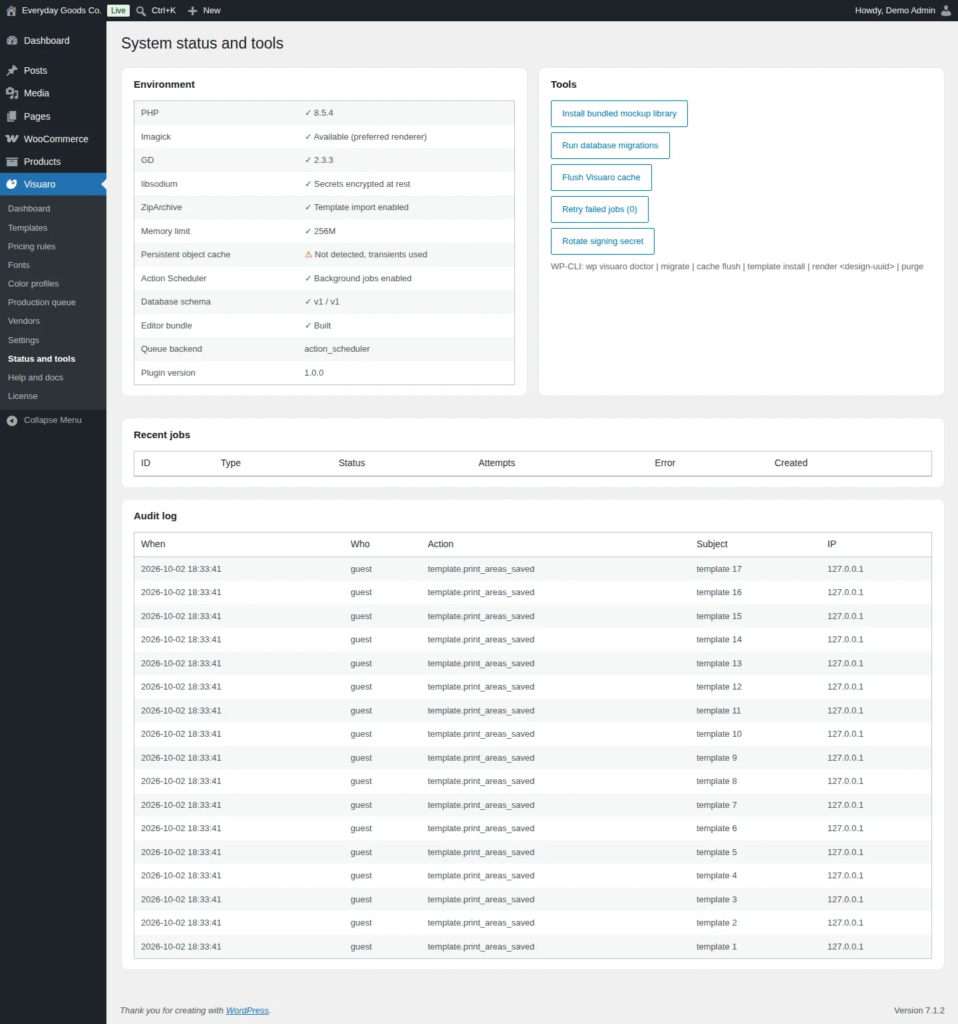Click the Status column header in Recent jobs
Image resolution: width=958 pixels, height=1024 pixels.
(351, 463)
